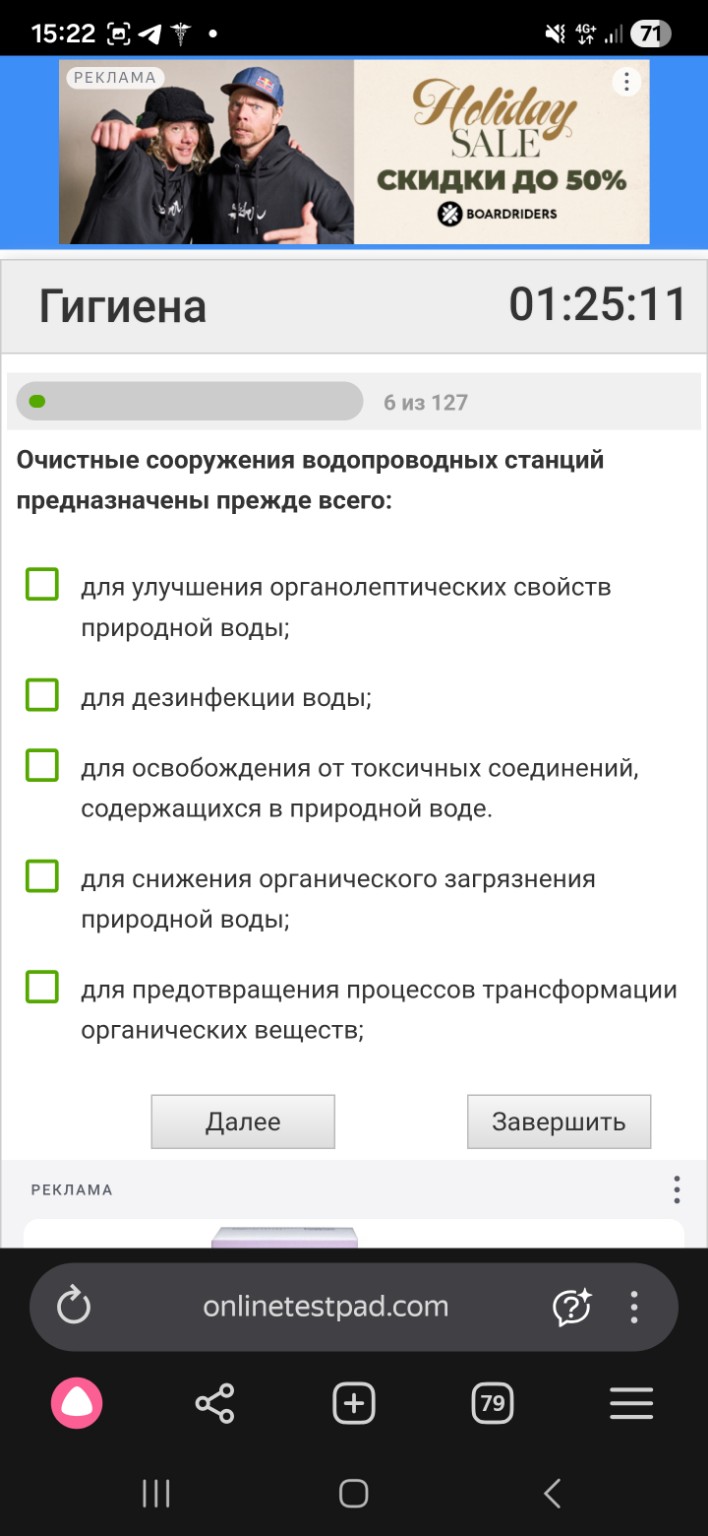Open recent apps with the navigation key
The image size is (708, 1536).
(x=156, y=1494)
